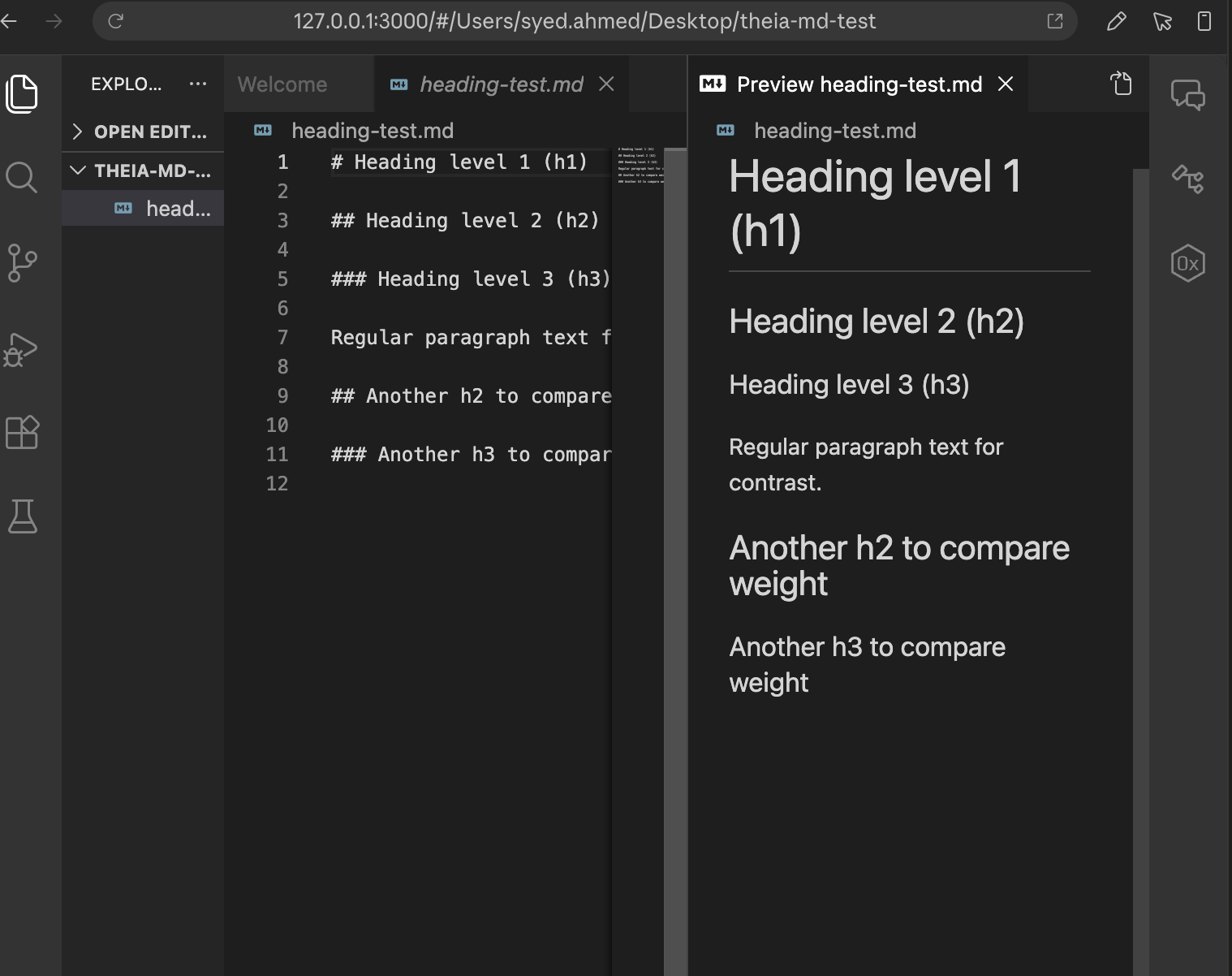This screenshot has width=1232, height=976.
Task: Click line 7 'Regular paragraph text'
Action: coord(471,338)
